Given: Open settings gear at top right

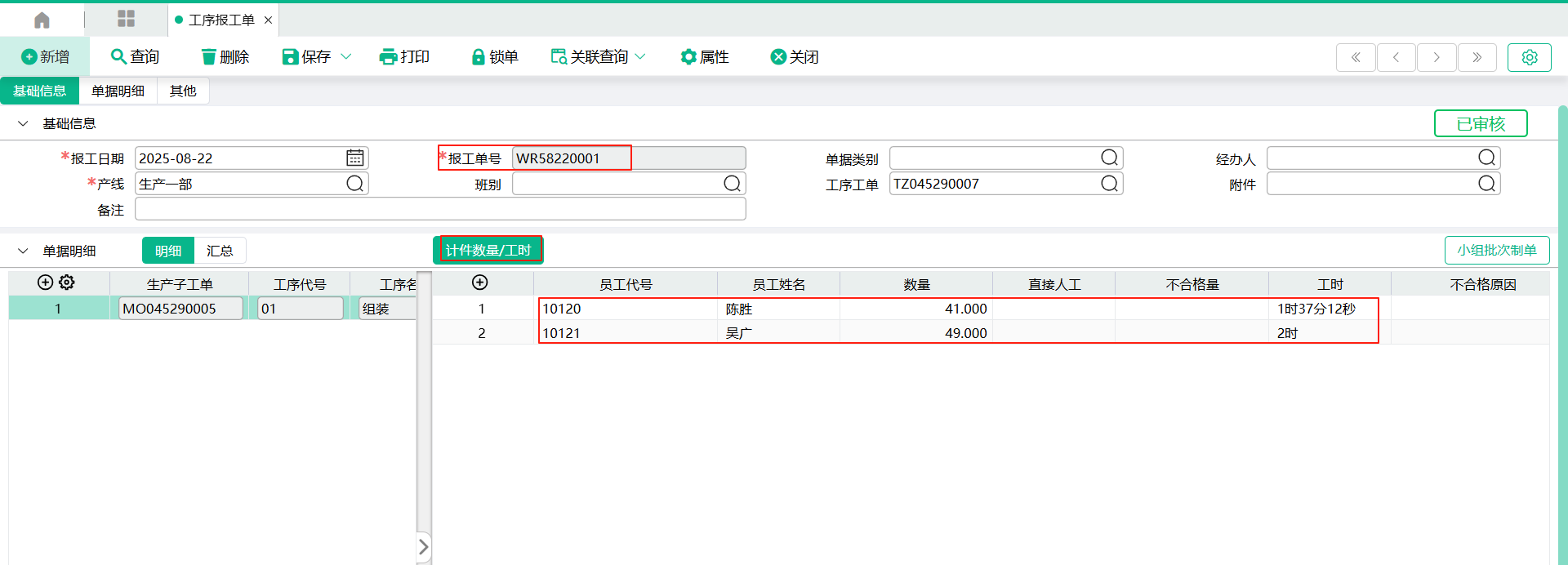Looking at the screenshot, I should point(1529,57).
